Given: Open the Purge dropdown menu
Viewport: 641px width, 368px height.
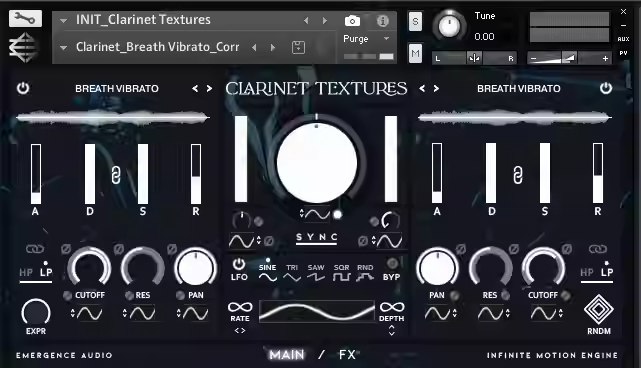Looking at the screenshot, I should [x=386, y=38].
